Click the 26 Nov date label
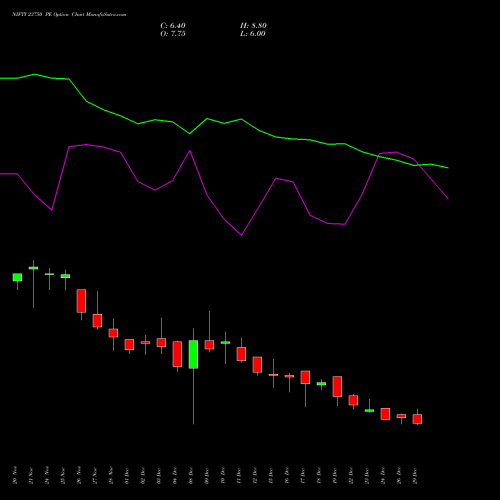The height and width of the screenshot is (500, 500). point(79,475)
